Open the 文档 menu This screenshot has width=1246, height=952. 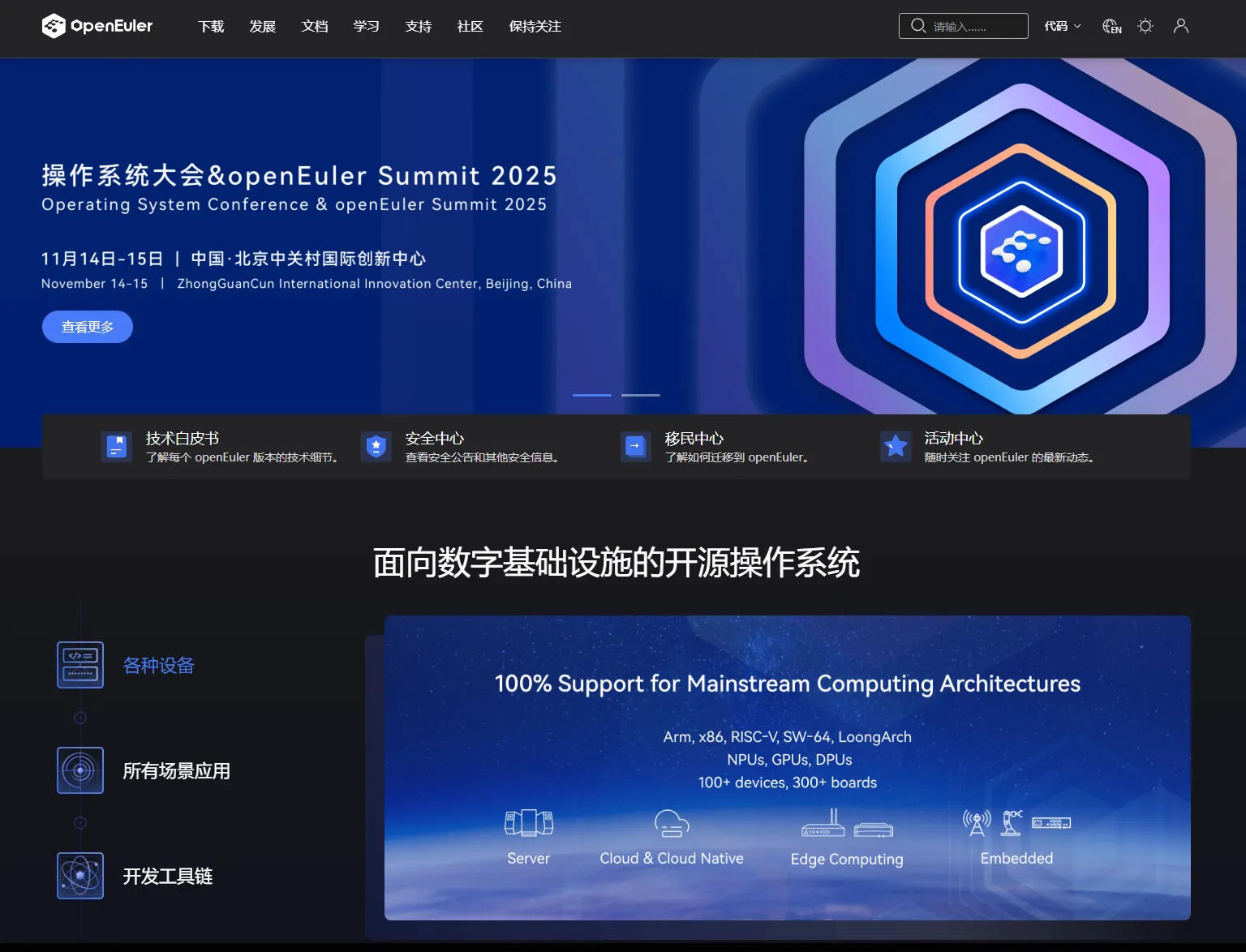(315, 27)
